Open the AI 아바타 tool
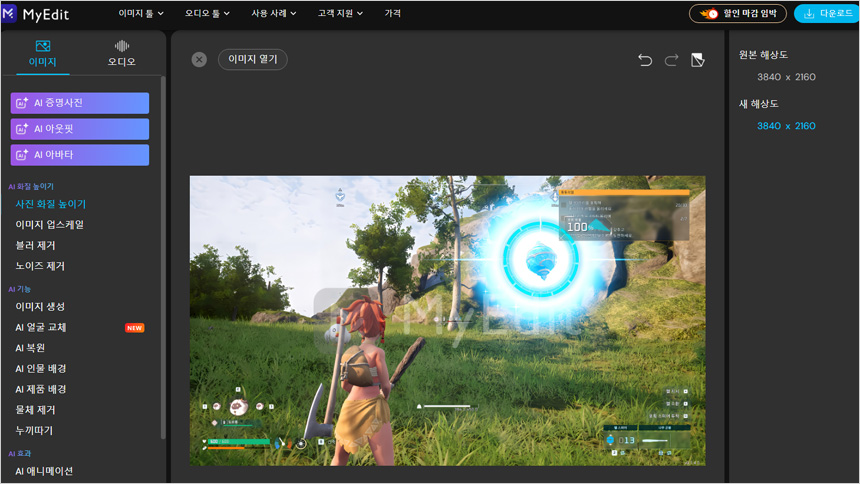This screenshot has height=484, width=860. [x=80, y=155]
